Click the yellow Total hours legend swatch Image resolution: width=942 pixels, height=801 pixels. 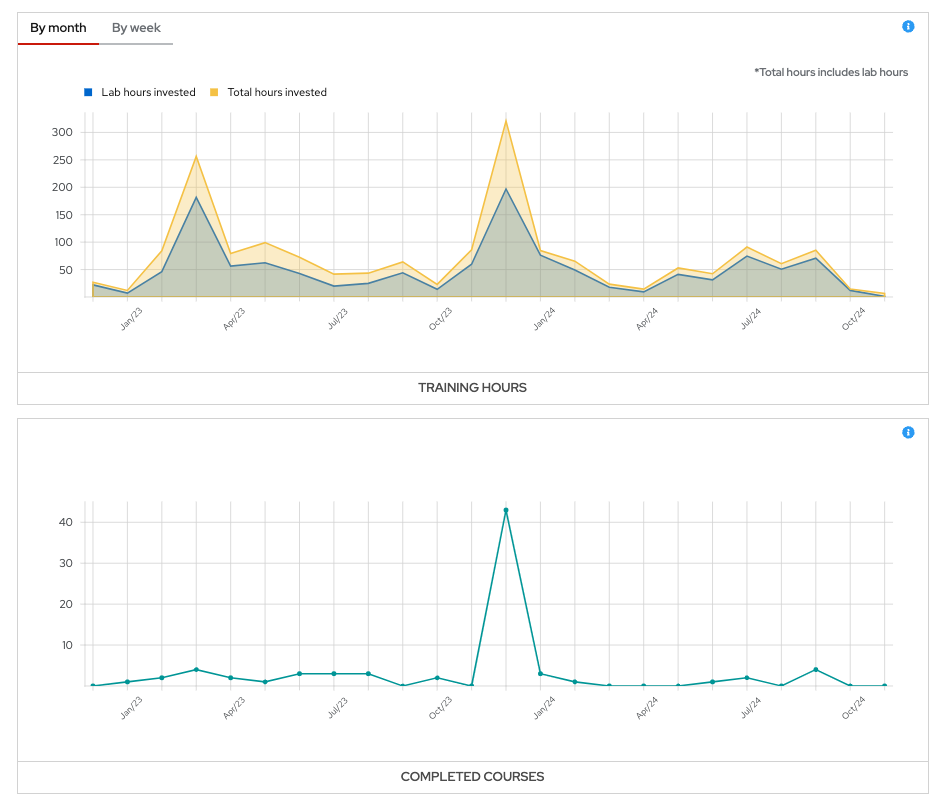pos(214,92)
